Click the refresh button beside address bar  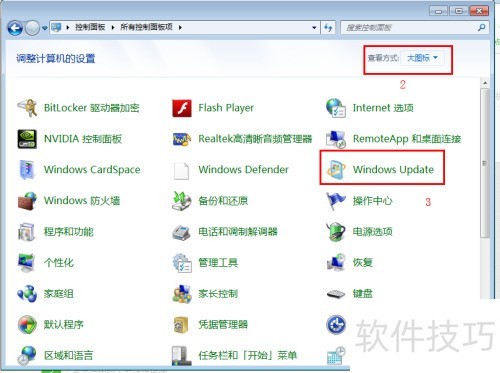tap(328, 28)
